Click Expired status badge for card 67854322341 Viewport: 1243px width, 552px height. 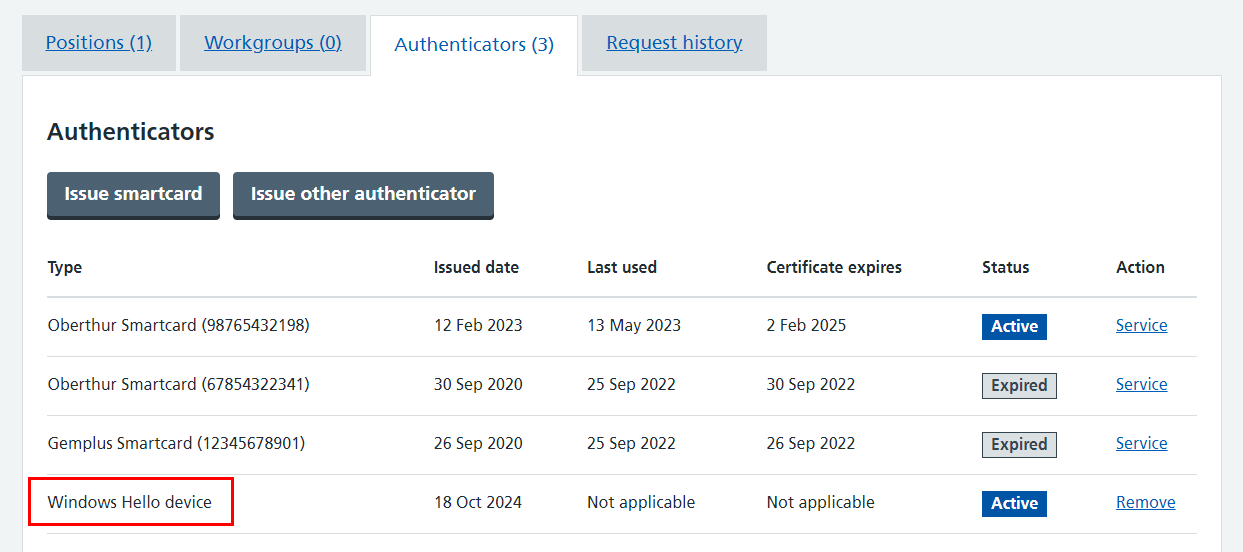[1019, 386]
